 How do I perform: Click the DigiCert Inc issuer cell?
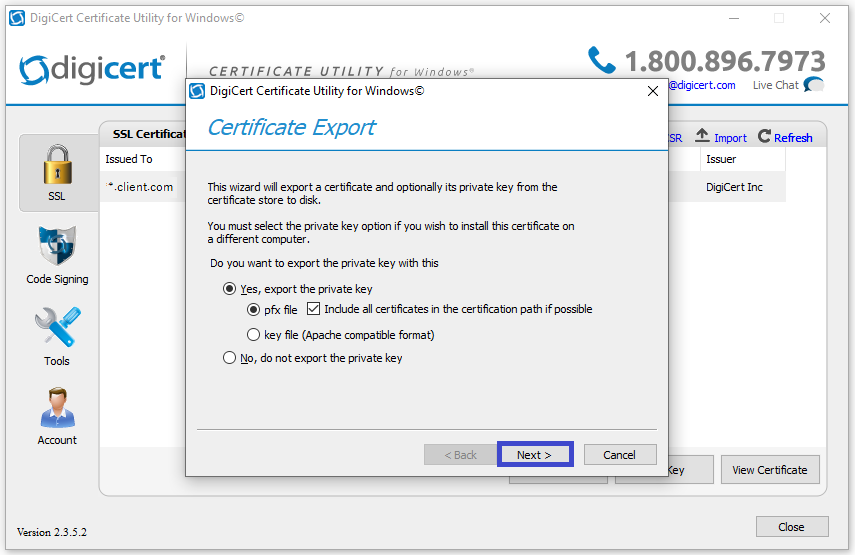coord(734,187)
